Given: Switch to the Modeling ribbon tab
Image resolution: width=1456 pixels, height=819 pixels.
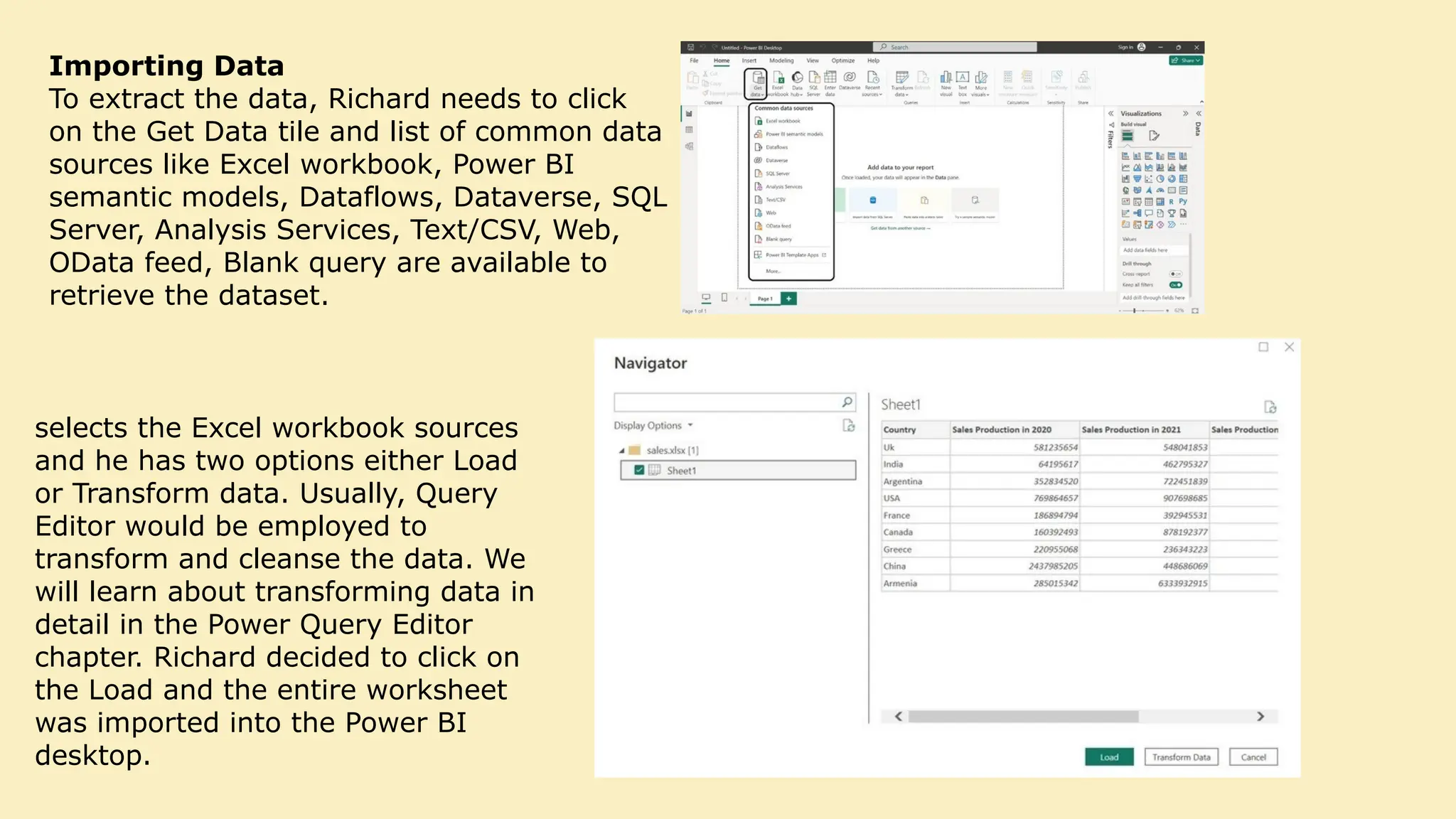Looking at the screenshot, I should pos(781,60).
